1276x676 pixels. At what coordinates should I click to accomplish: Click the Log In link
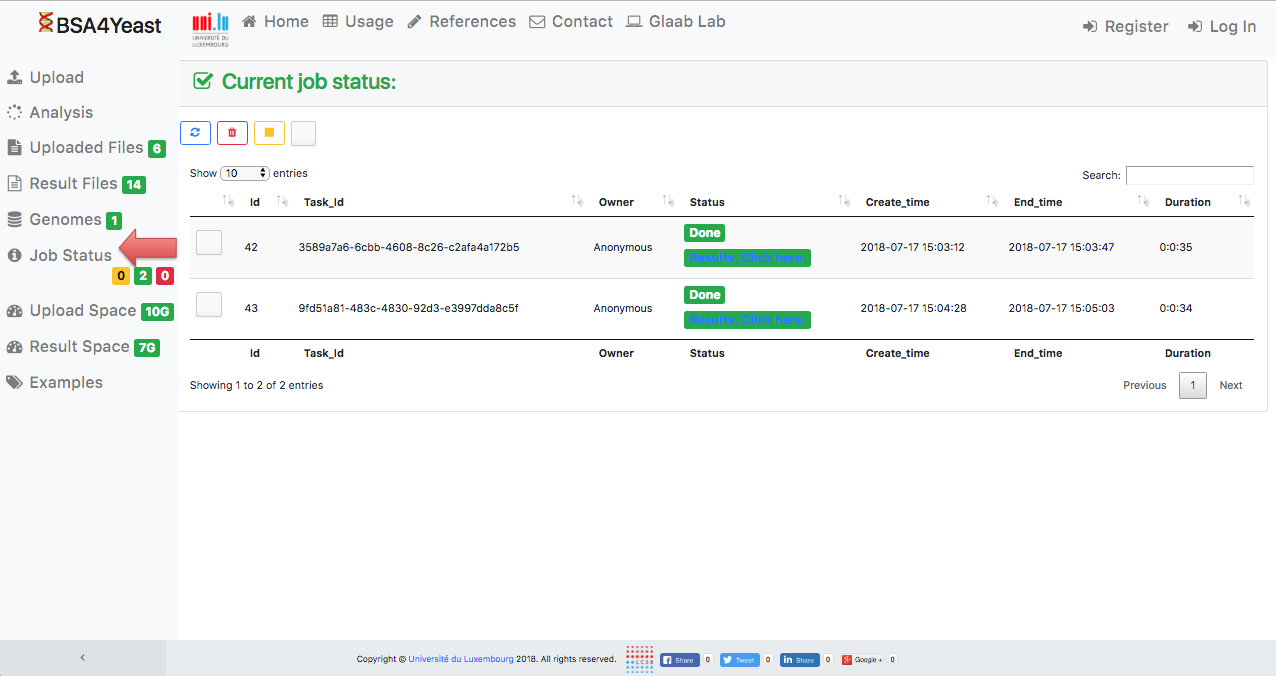point(1222,27)
